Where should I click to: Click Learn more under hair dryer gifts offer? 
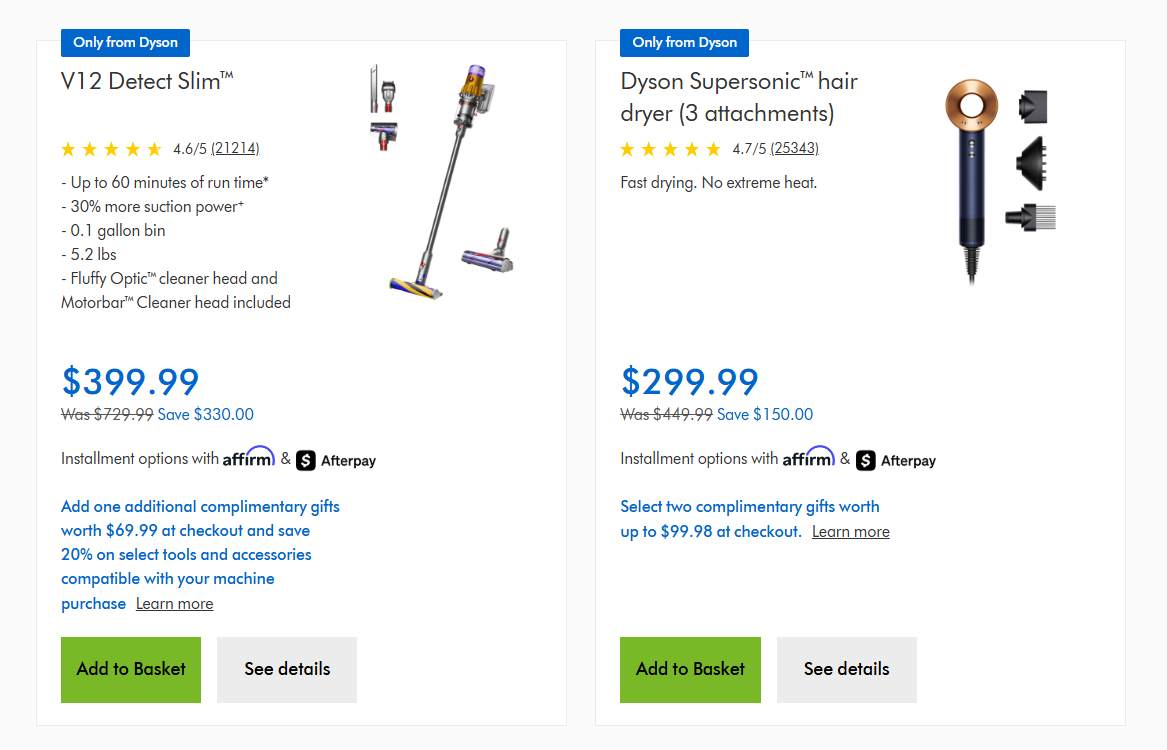tap(851, 532)
